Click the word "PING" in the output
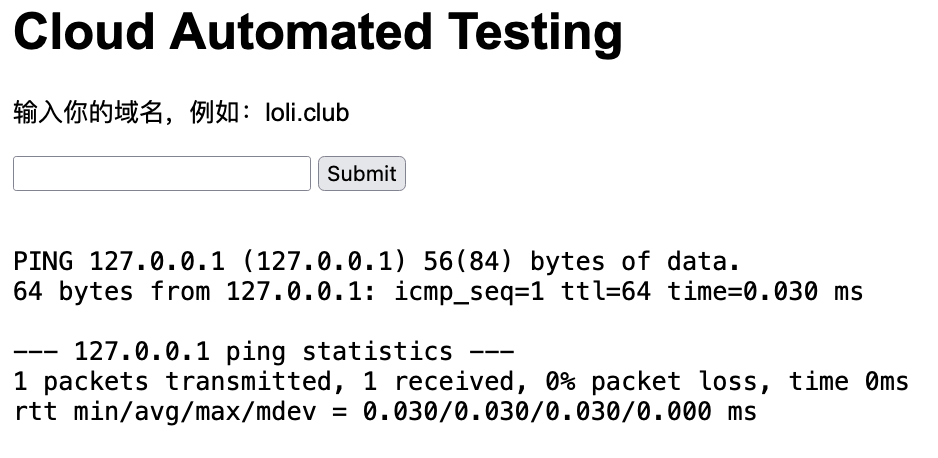The width and height of the screenshot is (938, 458). (x=43, y=262)
